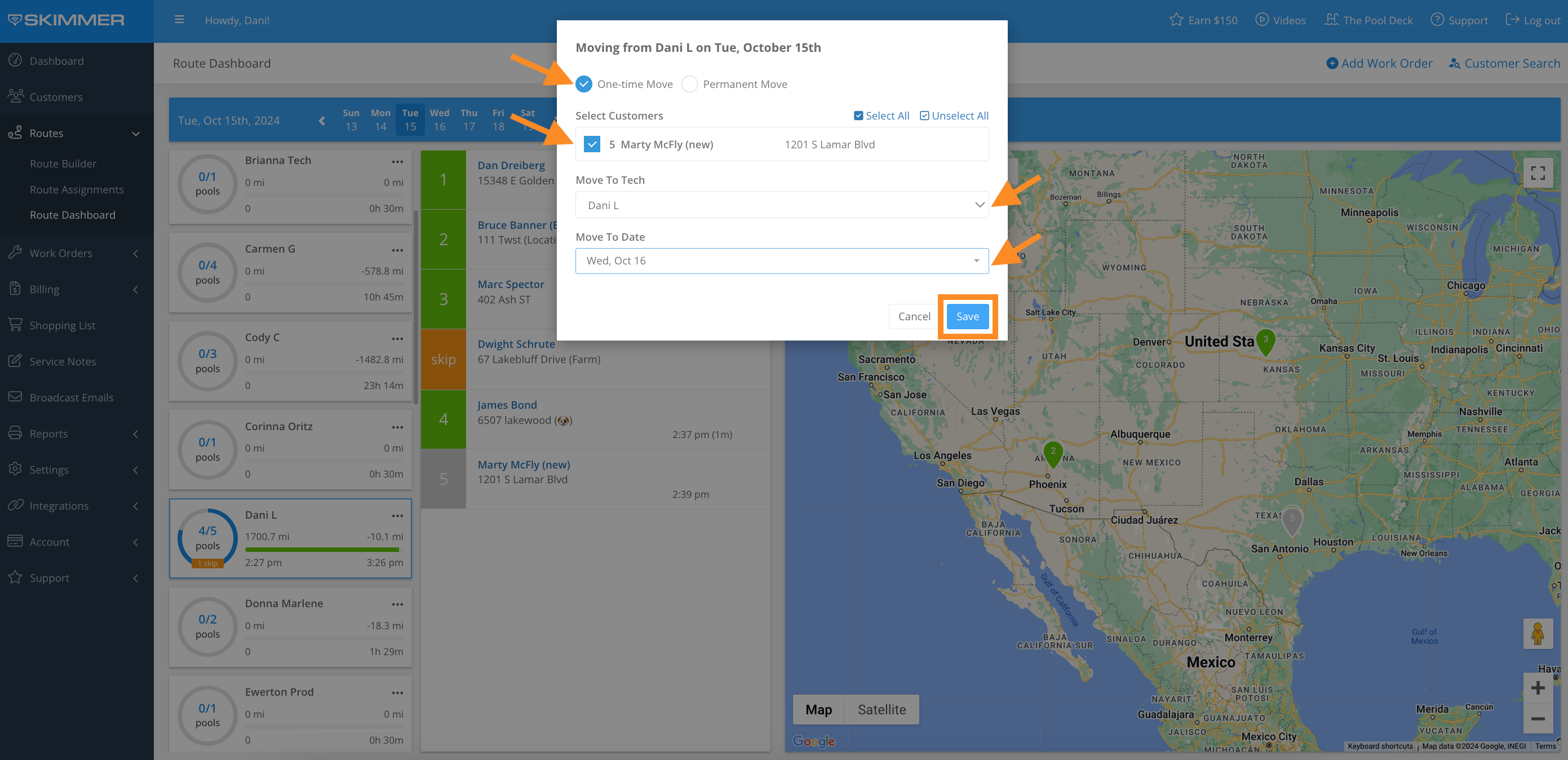Open Customer Search
Screen dimensions: 1568x760
1504,63
